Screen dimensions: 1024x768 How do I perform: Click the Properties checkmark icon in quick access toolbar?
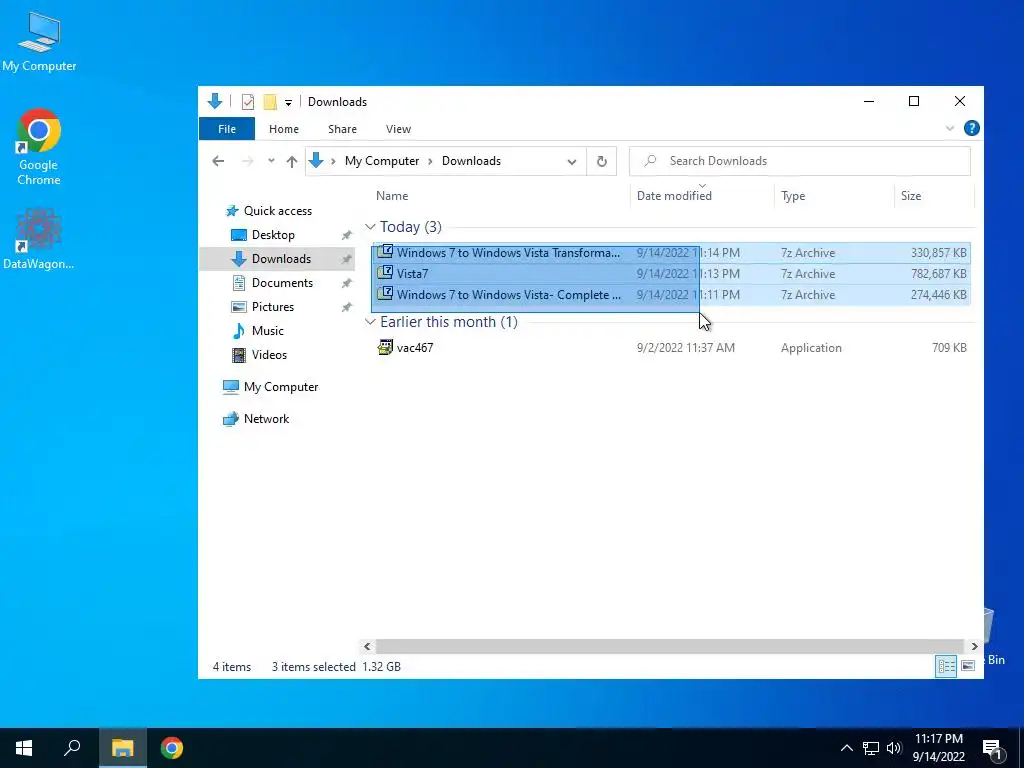[248, 102]
